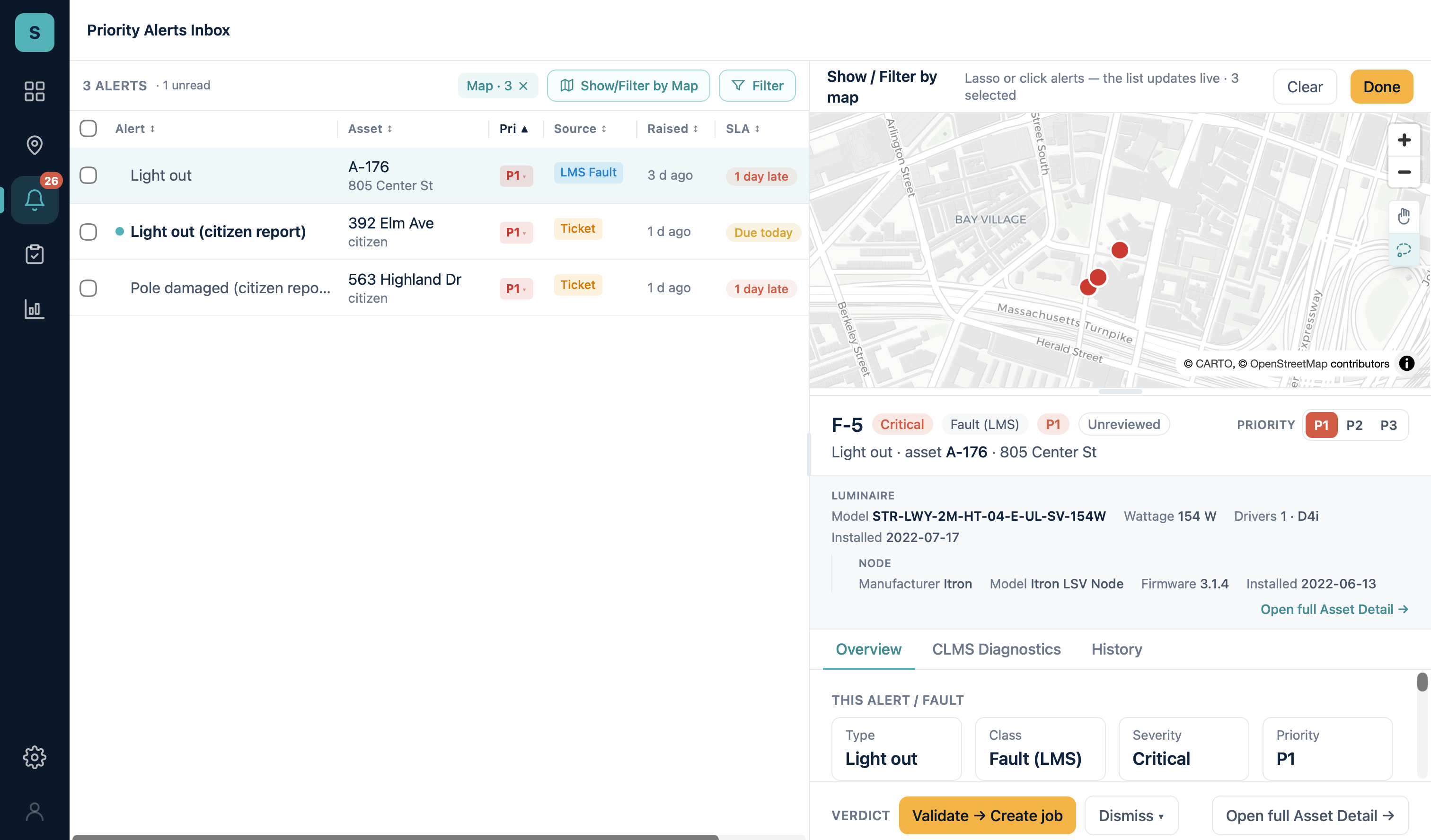This screenshot has height=840, width=1431.
Task: Switch to the CLMS Diagnostics tab
Action: click(996, 649)
